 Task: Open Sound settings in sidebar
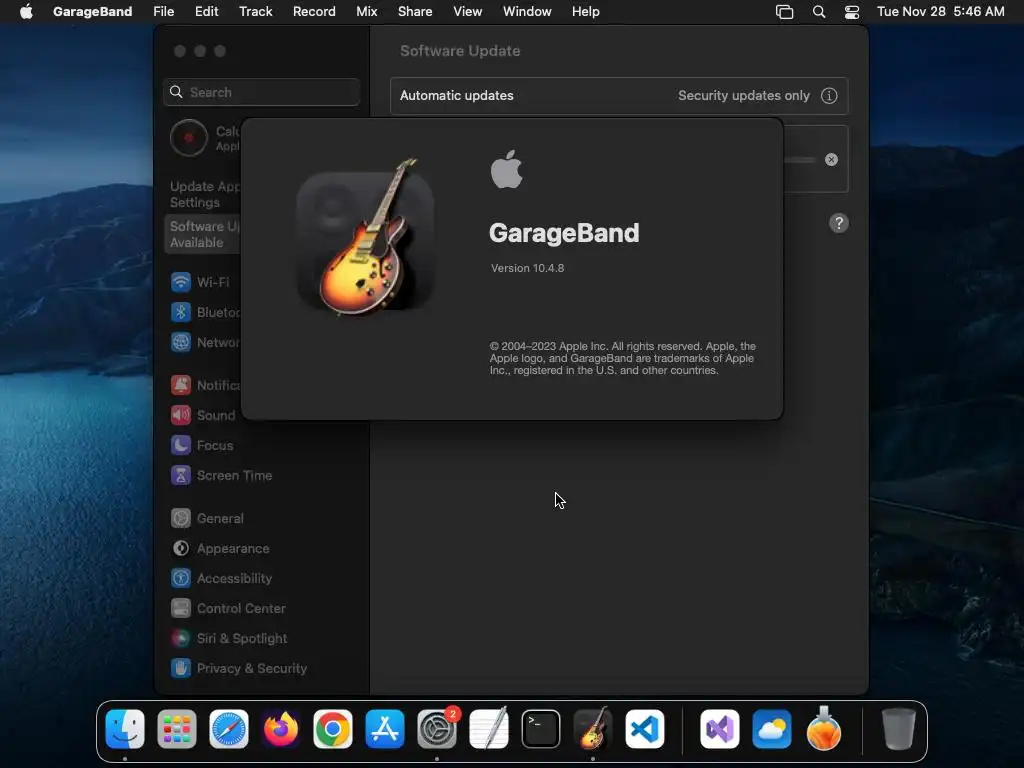(204, 415)
